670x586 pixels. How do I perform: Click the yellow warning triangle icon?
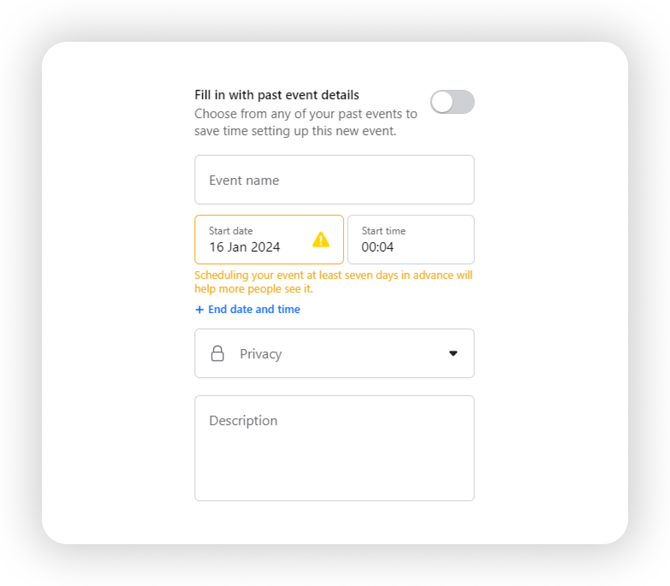tap(320, 240)
